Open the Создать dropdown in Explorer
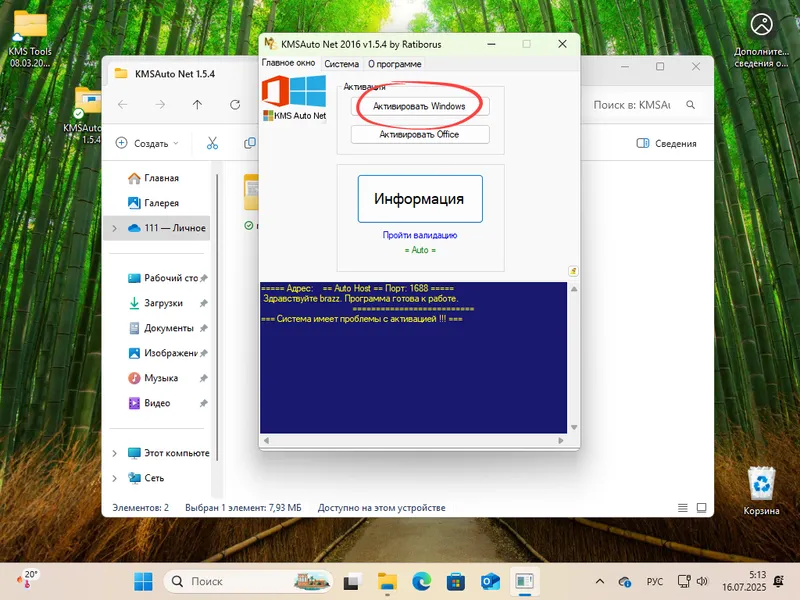Viewport: 800px width, 600px height. pyautogui.click(x=148, y=142)
